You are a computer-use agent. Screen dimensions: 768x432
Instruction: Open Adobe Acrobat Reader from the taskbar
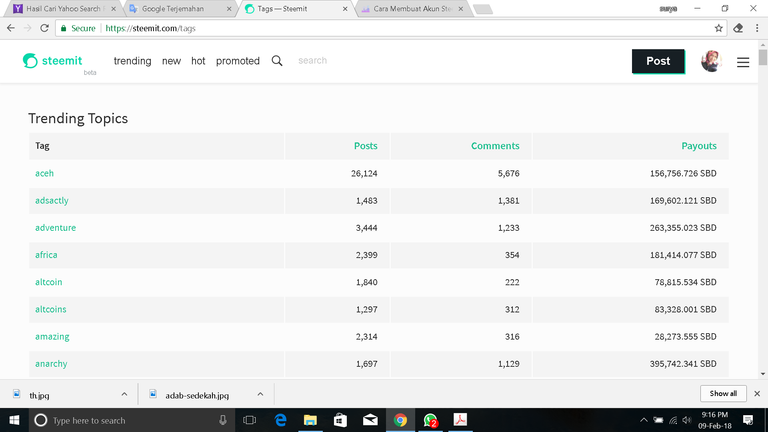[x=460, y=420]
